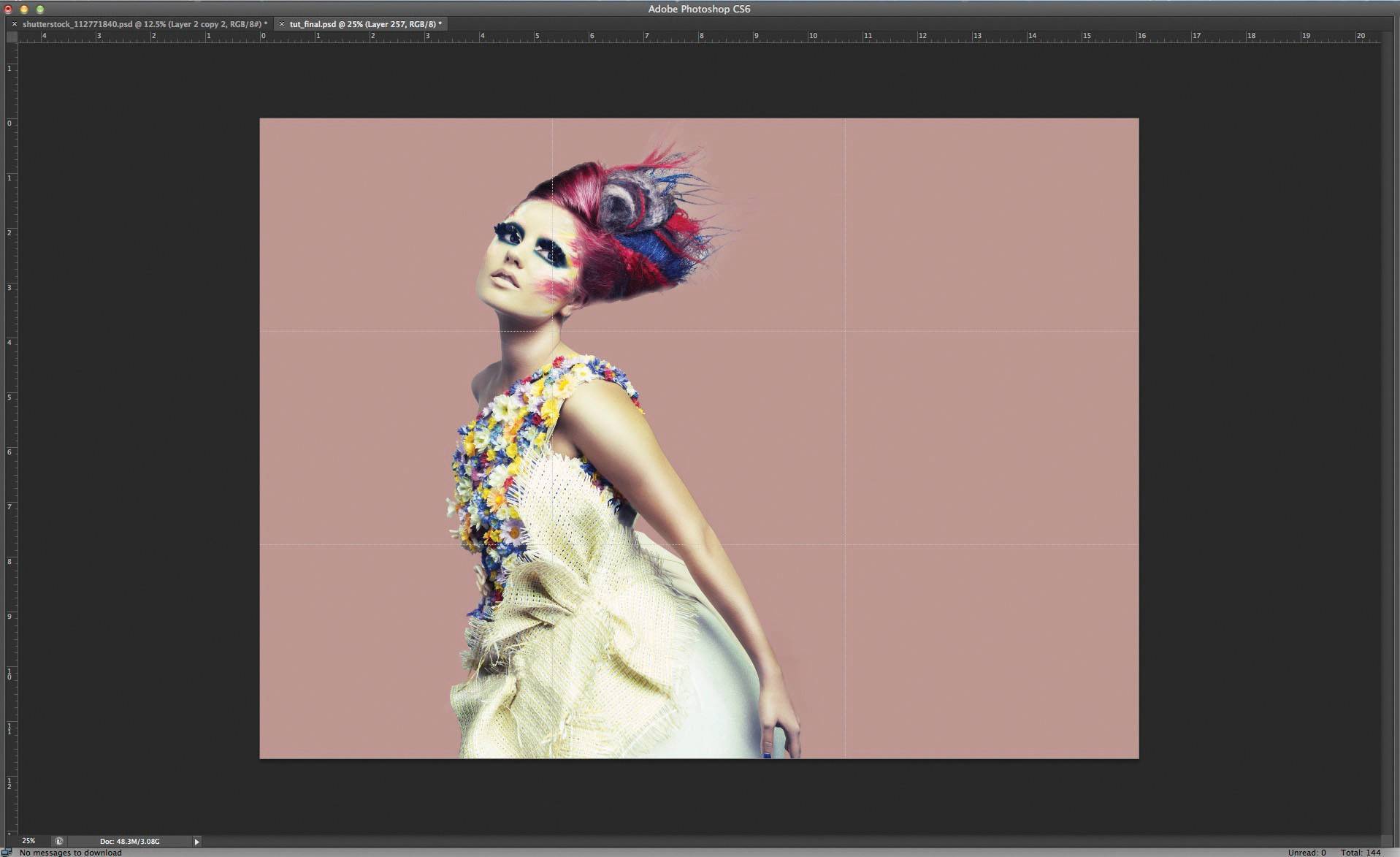This screenshot has width=1400, height=857.
Task: Click the Adobe Photoshop CS6 title bar
Action: pos(699,9)
